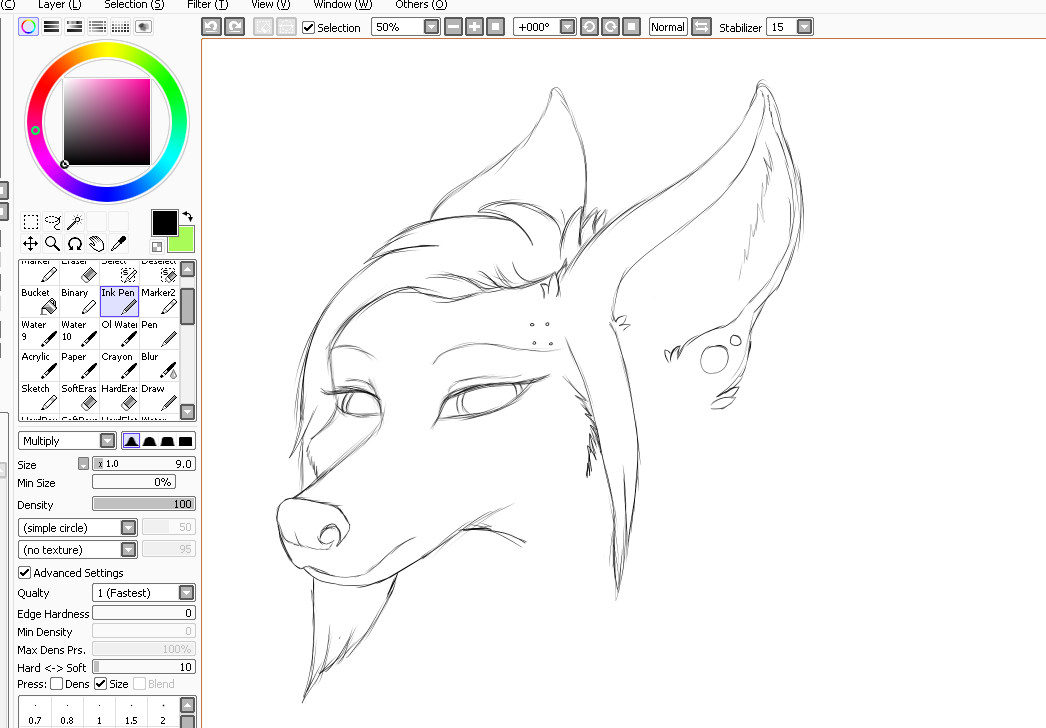The height and width of the screenshot is (728, 1046).
Task: Open the Filter menu
Action: 207,5
